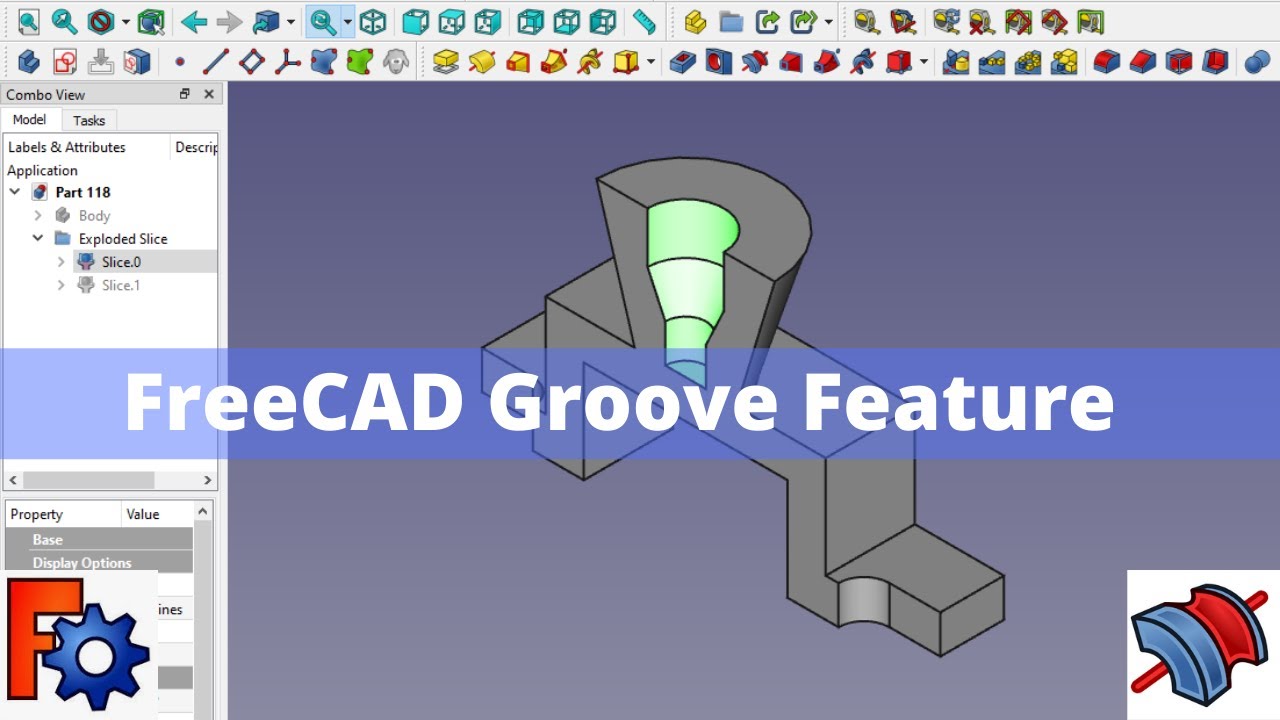Open the link navigation dropdown arrow
Image resolution: width=1280 pixels, height=720 pixels.
tap(290, 21)
